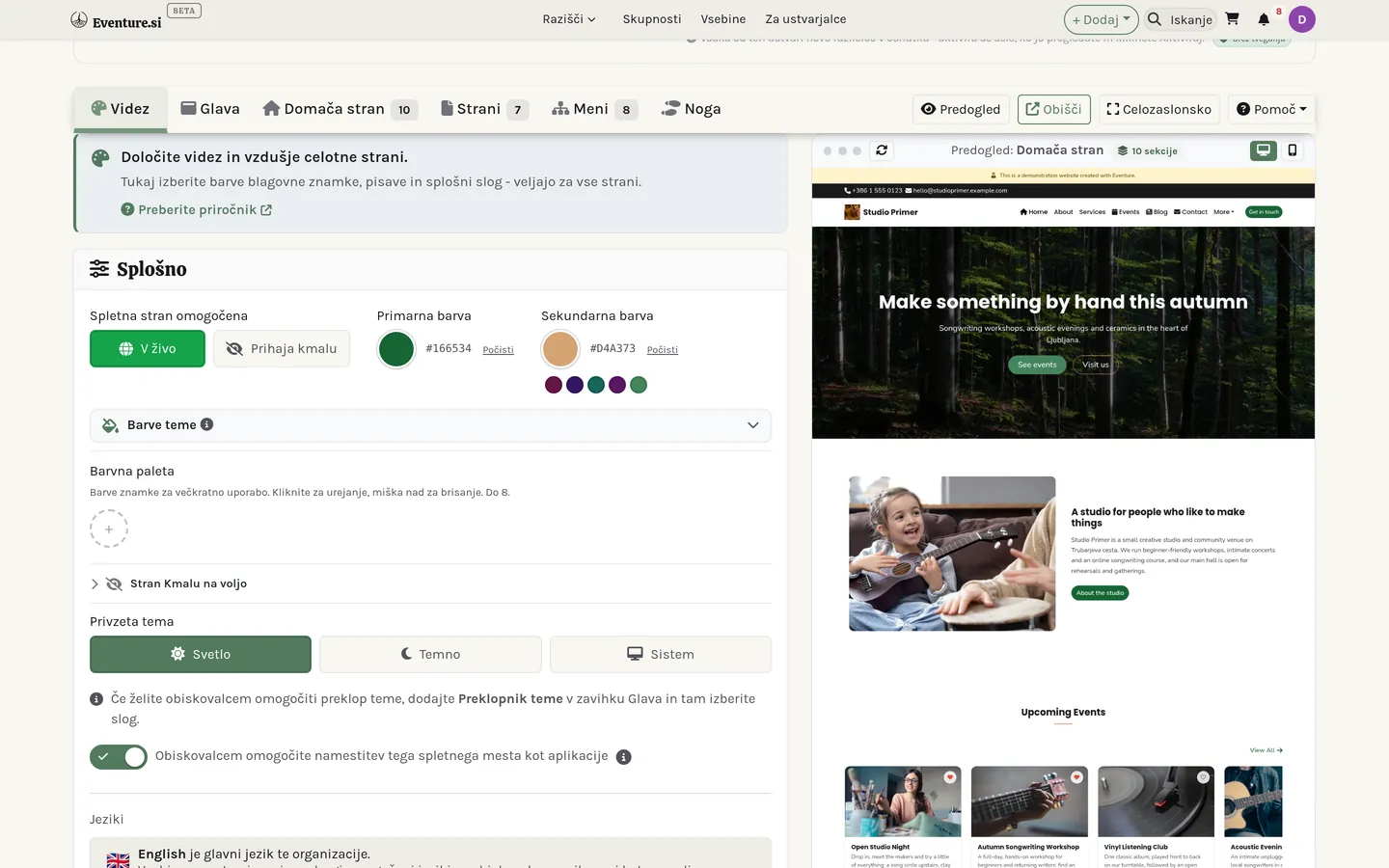Click the info icon next to Barve teme
The width and height of the screenshot is (1389, 868).
pos(206,424)
